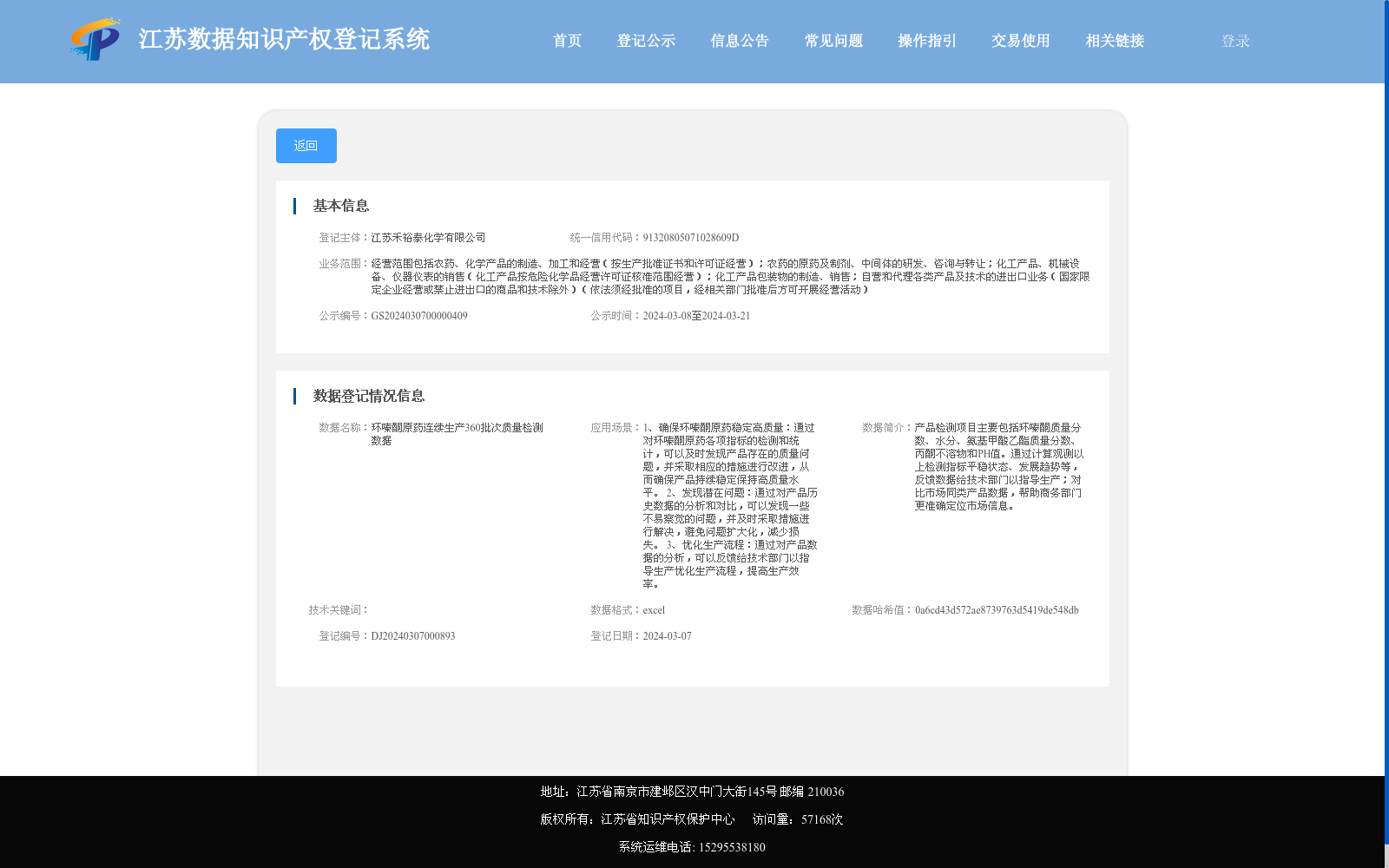Click the 返回 button
1389x868 pixels.
coord(306,146)
